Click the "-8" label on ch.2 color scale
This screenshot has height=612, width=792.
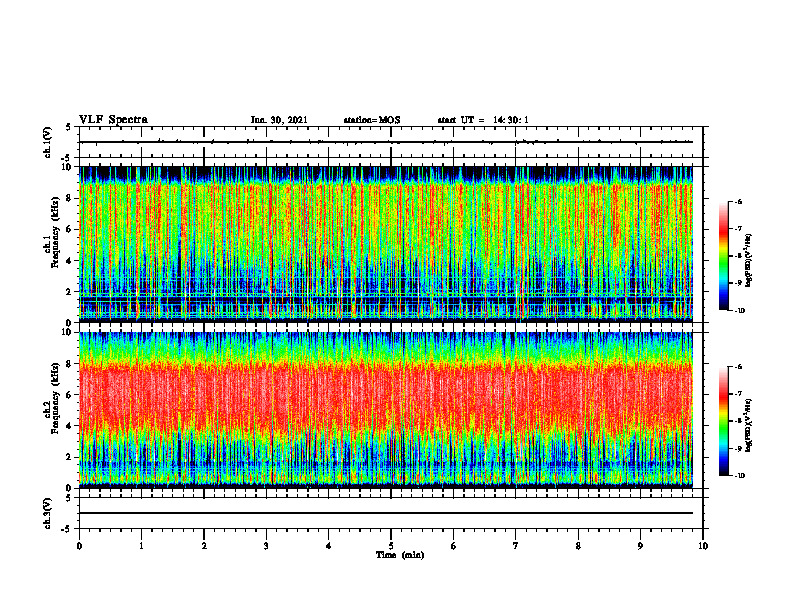click(739, 421)
